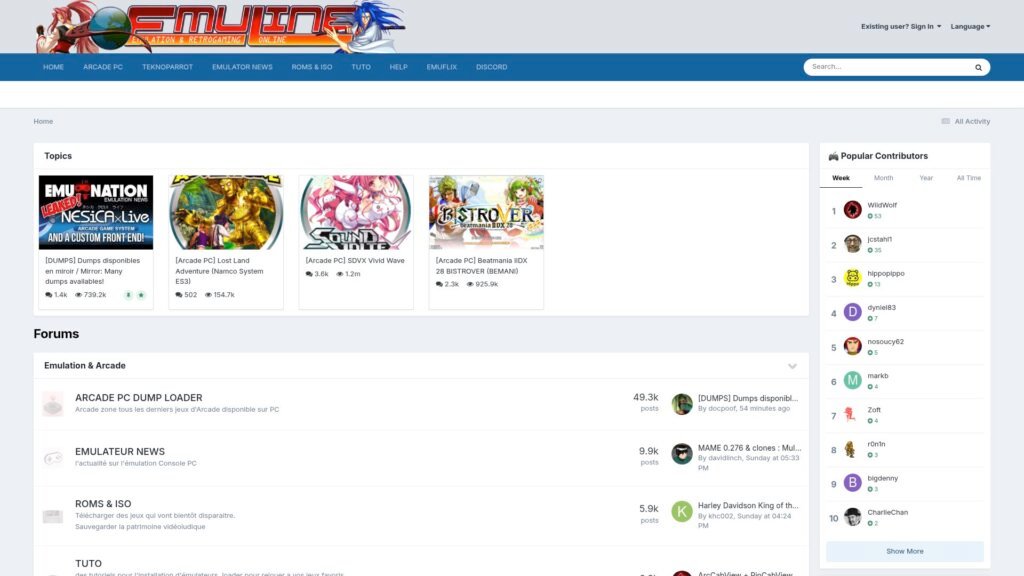Open dyniel83's letter D avatar
Image resolution: width=1024 pixels, height=576 pixels.
coord(852,312)
